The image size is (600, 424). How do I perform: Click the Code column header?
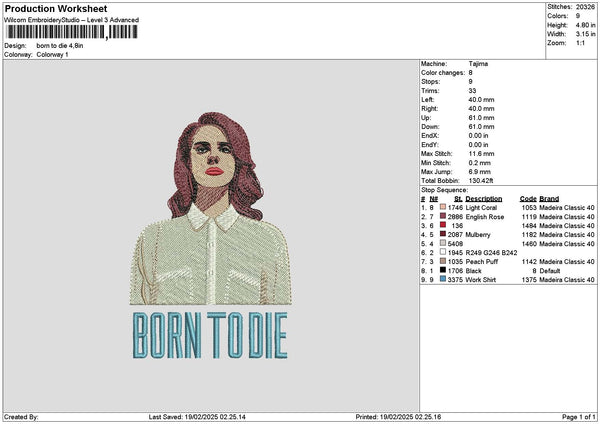pos(528,198)
